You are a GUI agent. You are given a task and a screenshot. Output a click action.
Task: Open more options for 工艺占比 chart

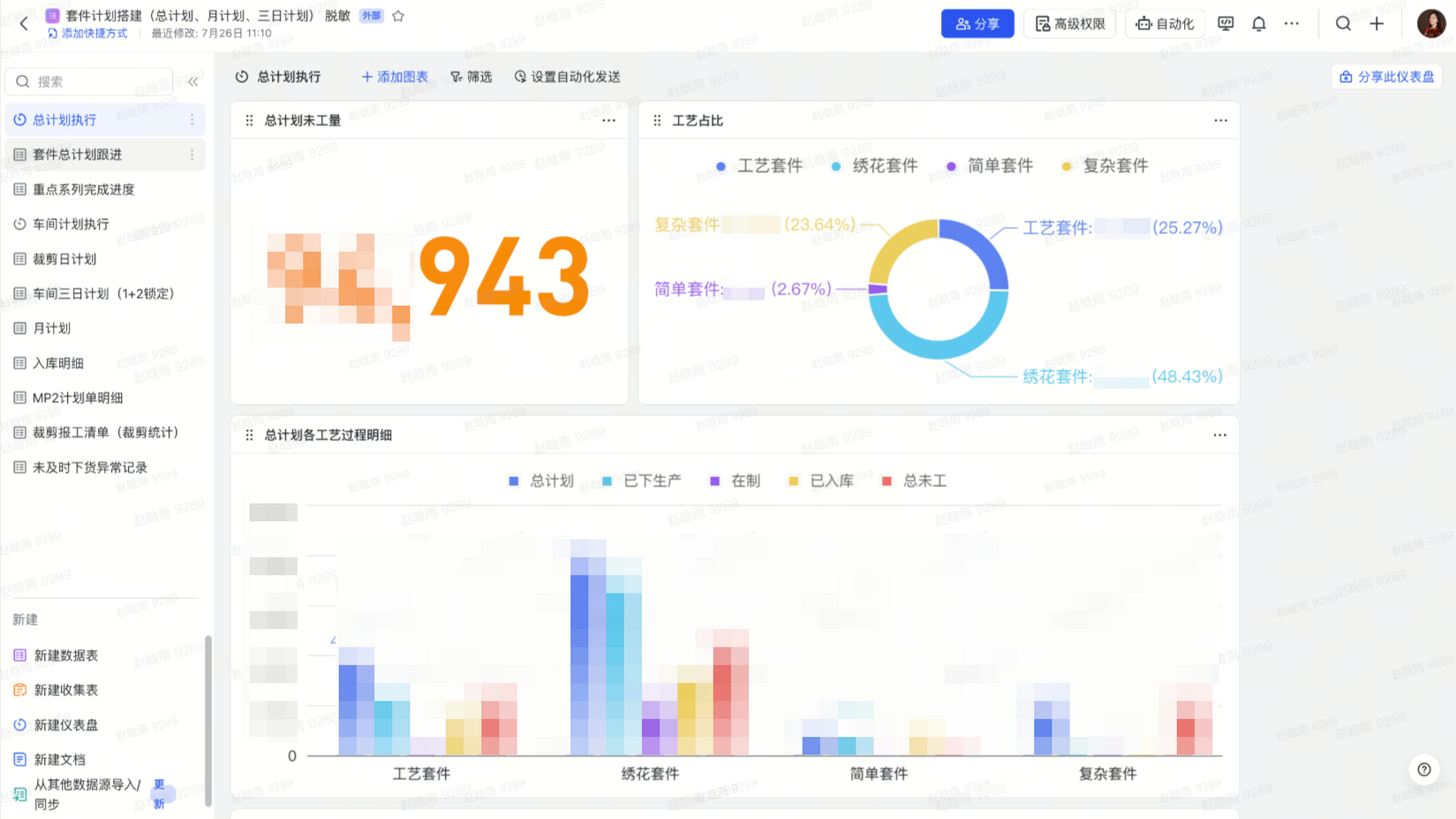click(1220, 120)
